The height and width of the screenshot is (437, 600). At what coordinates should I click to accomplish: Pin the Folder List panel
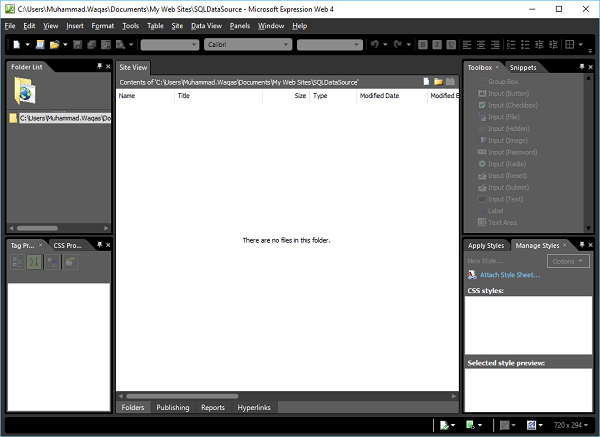(x=99, y=66)
